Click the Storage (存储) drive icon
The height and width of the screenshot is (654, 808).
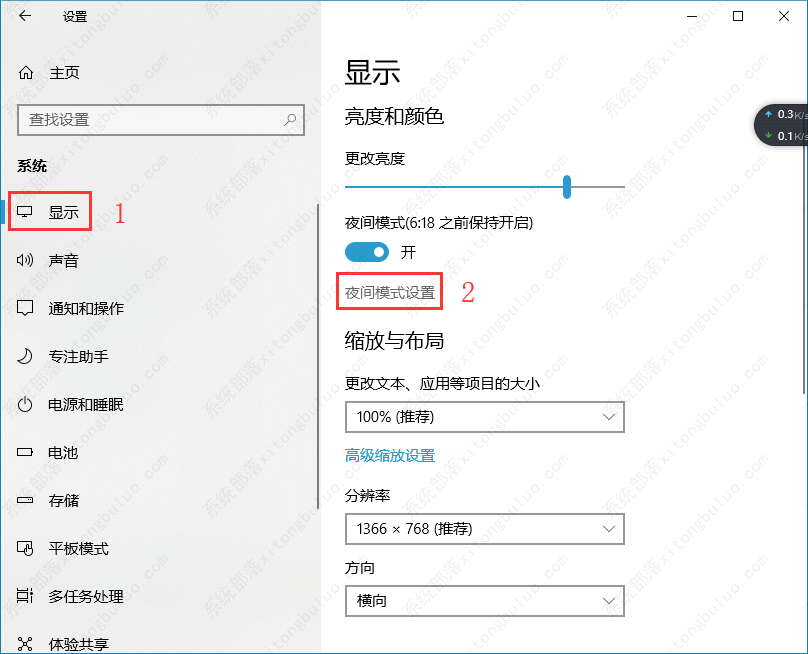[x=26, y=501]
